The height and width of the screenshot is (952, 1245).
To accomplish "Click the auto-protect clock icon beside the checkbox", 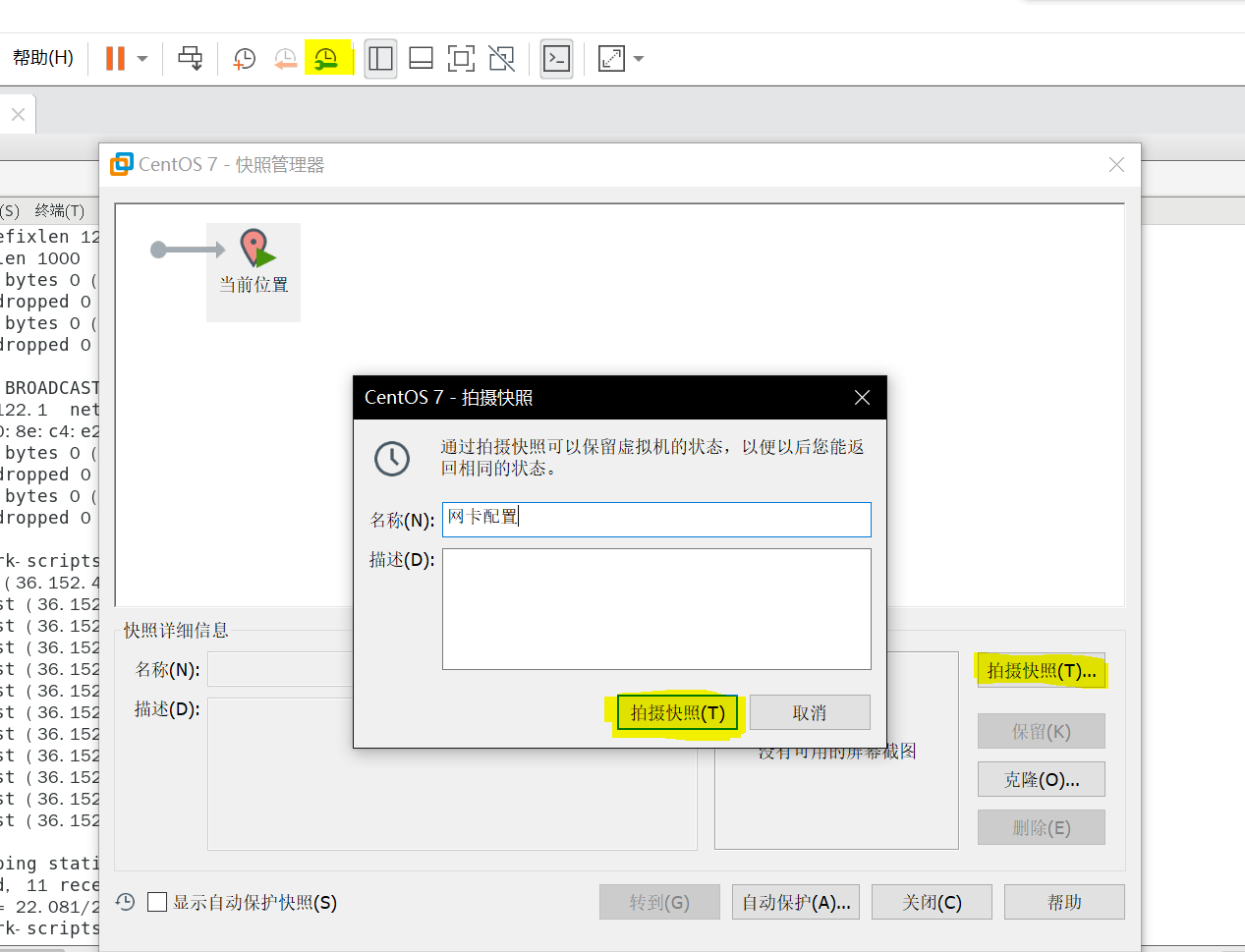I will (x=125, y=902).
